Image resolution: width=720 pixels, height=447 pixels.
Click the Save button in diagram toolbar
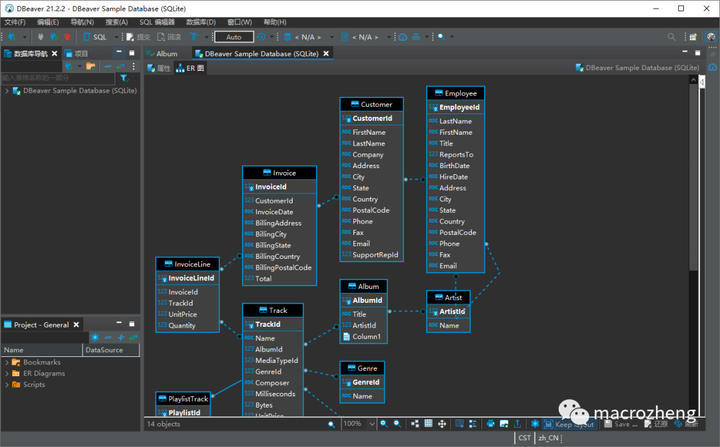(x=621, y=424)
